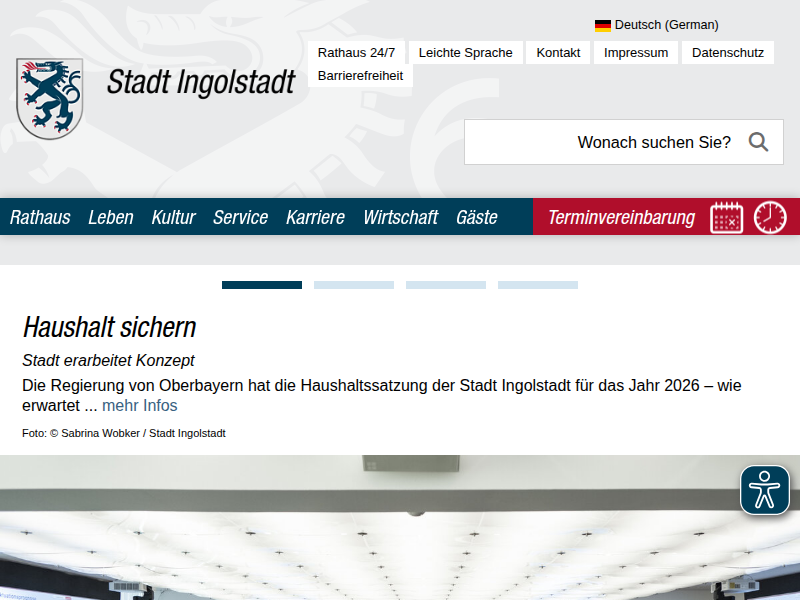
Task: Click the German flag language icon
Action: point(603,25)
